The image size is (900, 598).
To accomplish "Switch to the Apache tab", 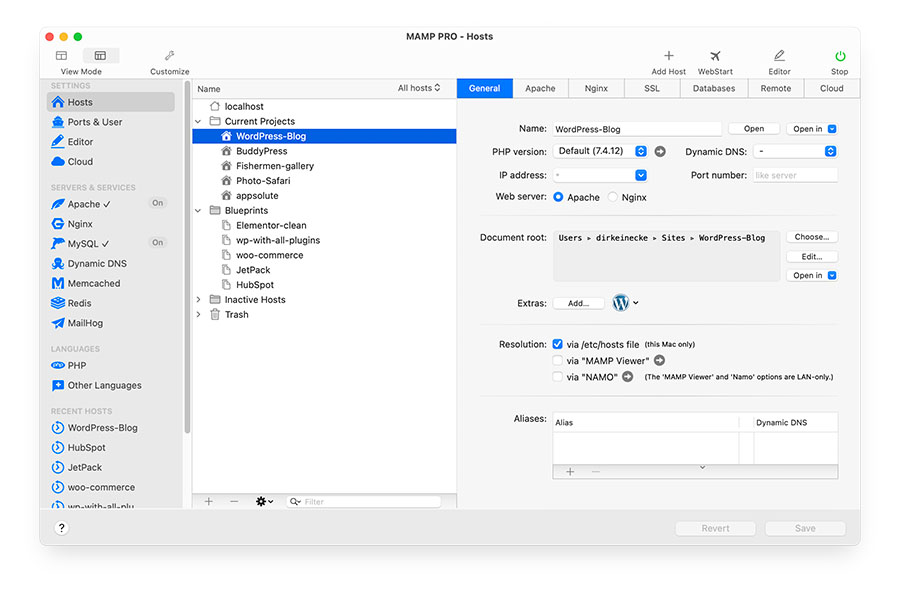I will coord(540,88).
